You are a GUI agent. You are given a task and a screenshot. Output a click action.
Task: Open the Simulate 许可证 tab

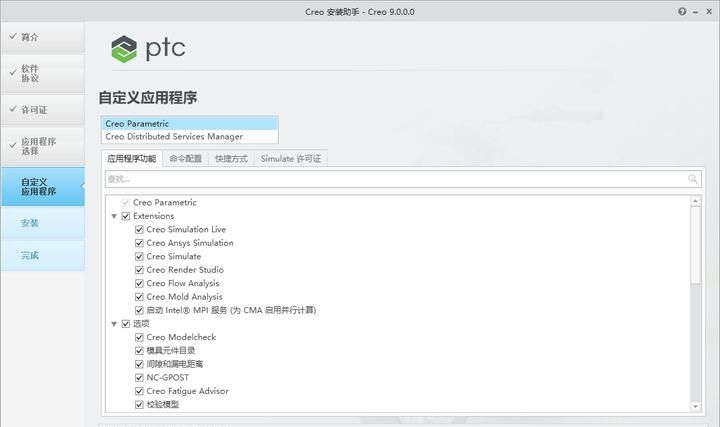pyautogui.click(x=291, y=159)
